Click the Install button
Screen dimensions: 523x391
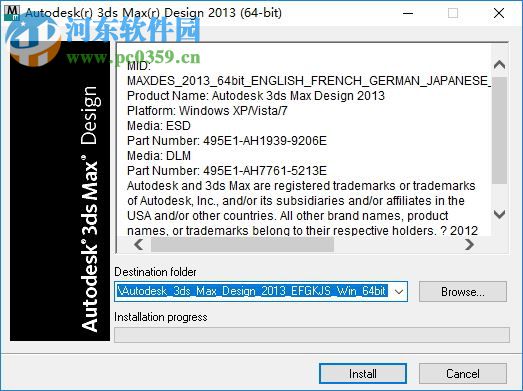tap(363, 373)
